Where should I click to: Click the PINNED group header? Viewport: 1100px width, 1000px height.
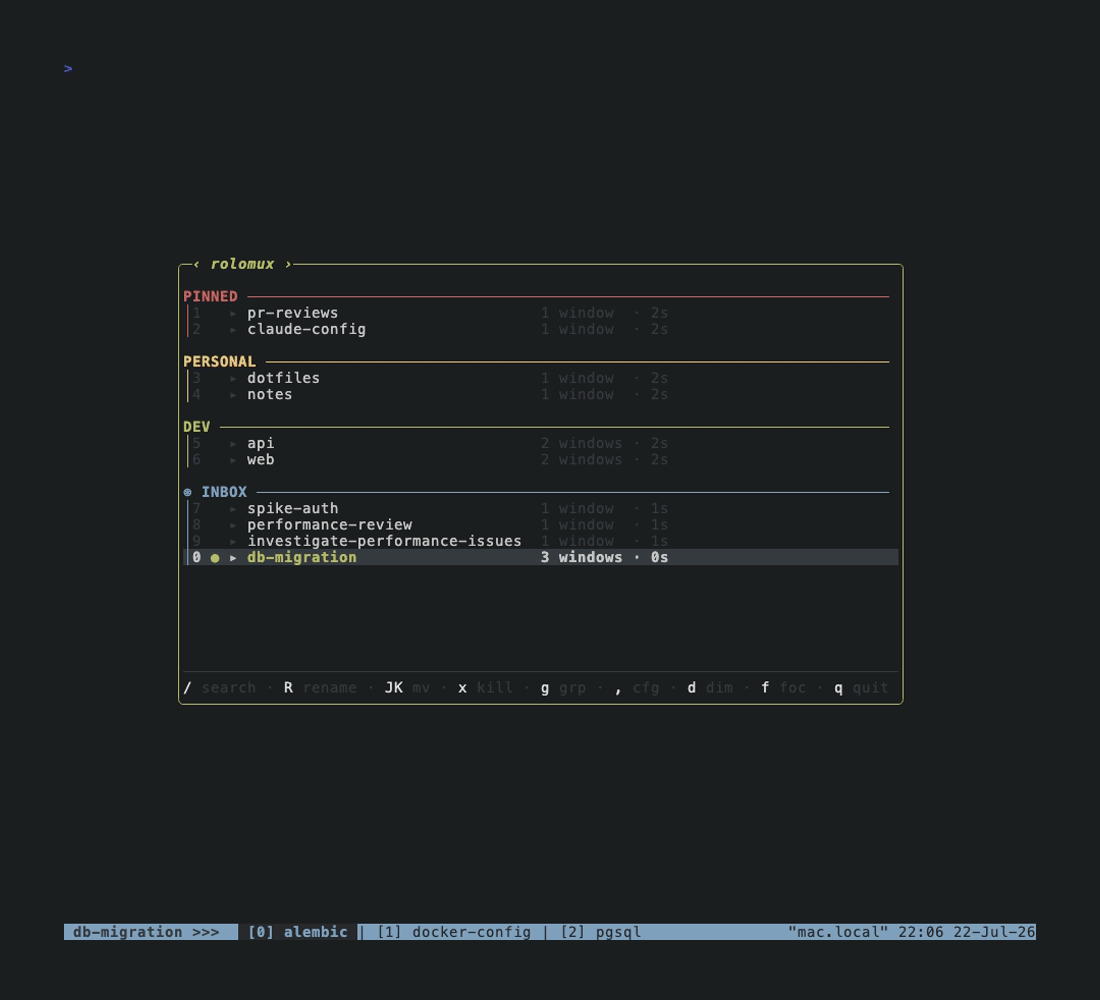[210, 297]
